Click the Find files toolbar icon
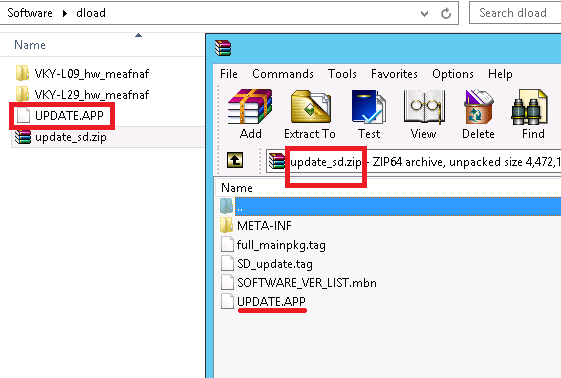Viewport: 561px width, 378px height. (x=530, y=107)
